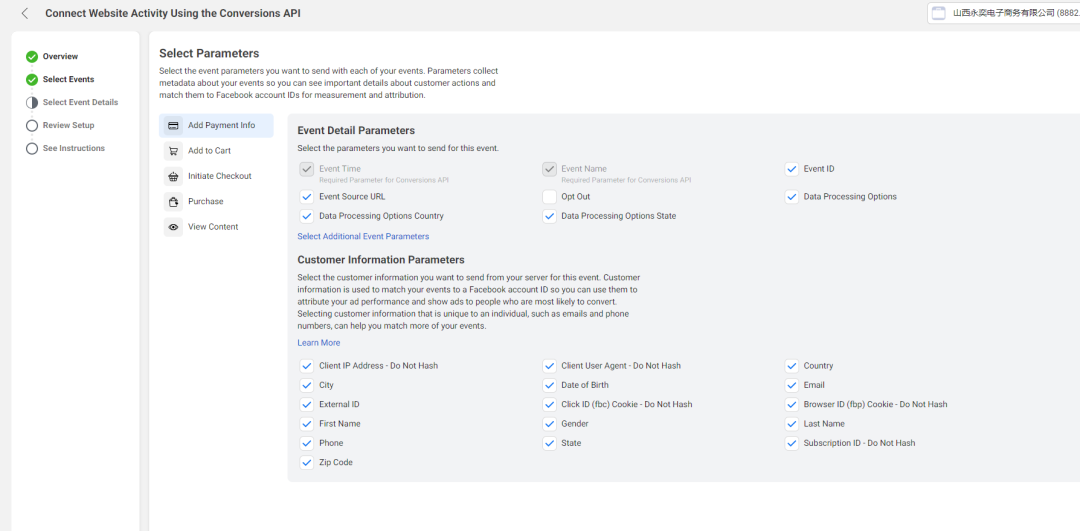The image size is (1080, 531).
Task: Open the See Instructions step
Action: click(74, 148)
